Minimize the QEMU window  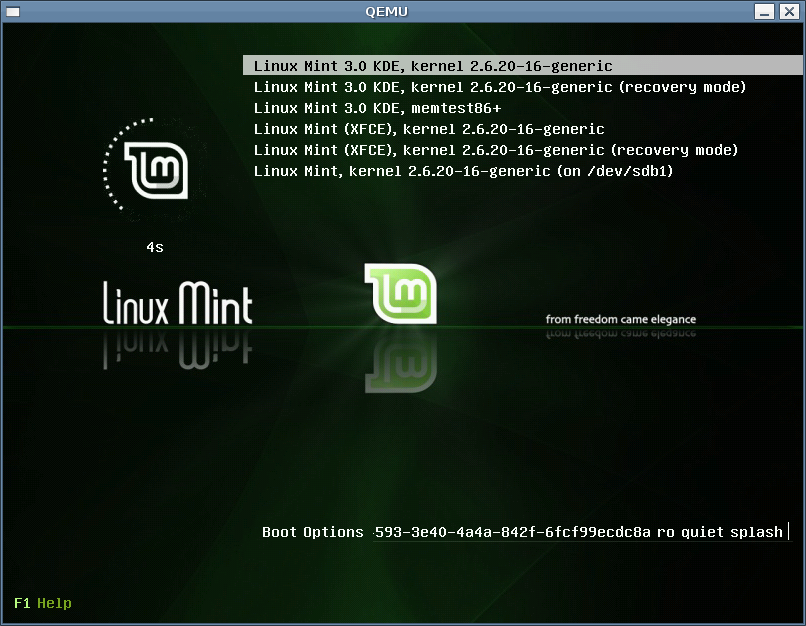tap(764, 11)
